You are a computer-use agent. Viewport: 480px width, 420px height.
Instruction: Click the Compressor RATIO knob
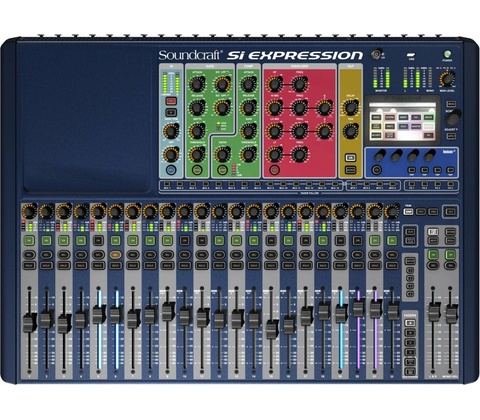tap(222, 154)
